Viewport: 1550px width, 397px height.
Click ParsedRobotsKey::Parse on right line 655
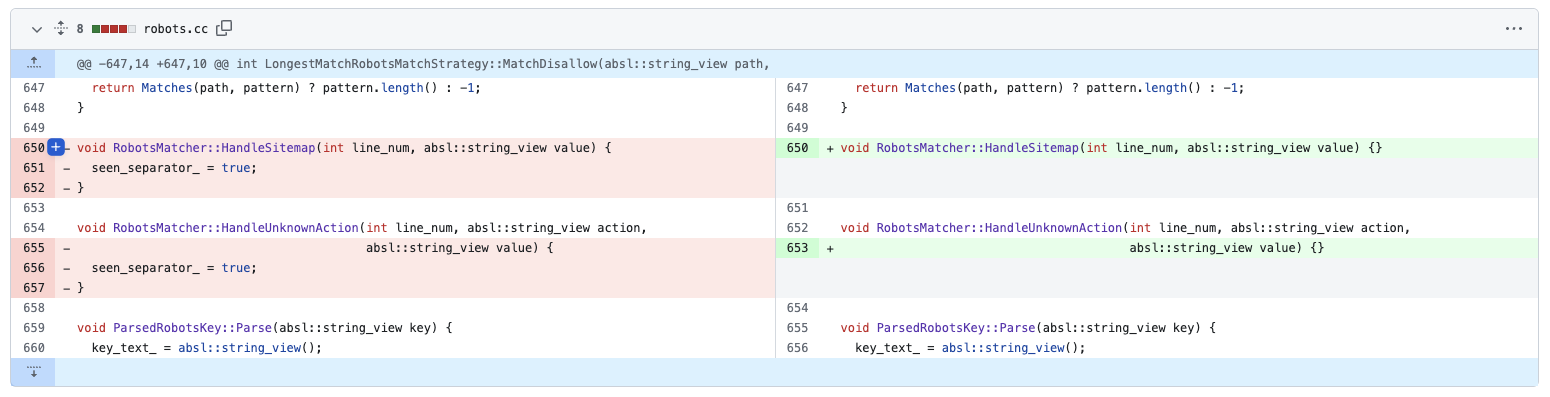pos(956,328)
